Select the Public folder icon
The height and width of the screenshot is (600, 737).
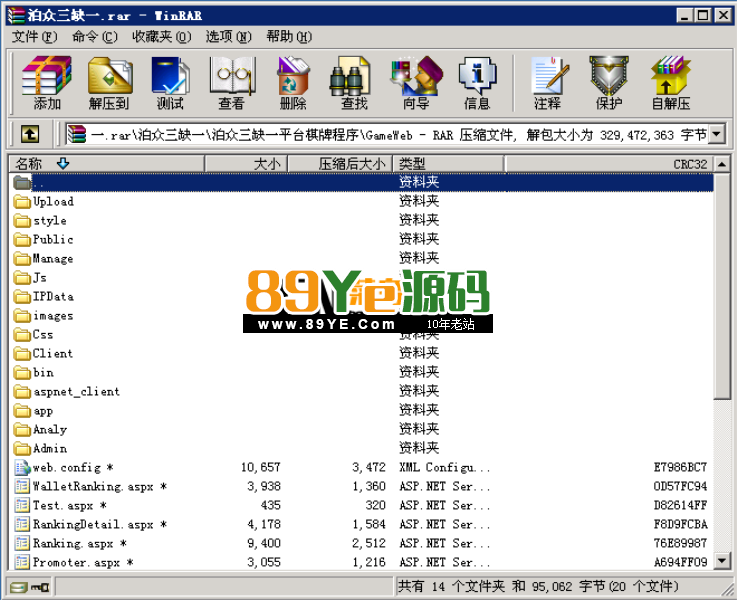click(x=22, y=240)
